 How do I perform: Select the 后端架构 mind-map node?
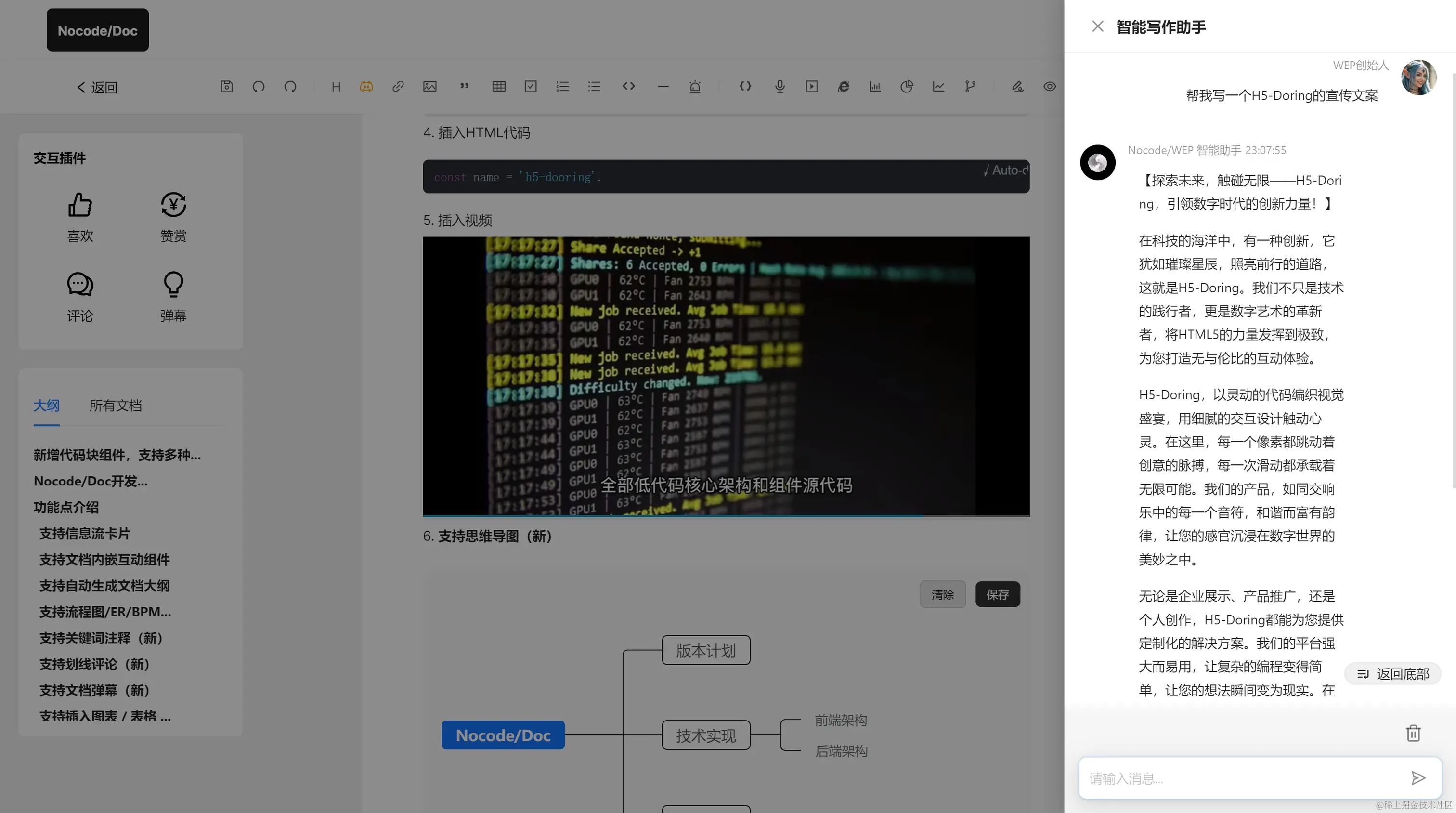[841, 751]
